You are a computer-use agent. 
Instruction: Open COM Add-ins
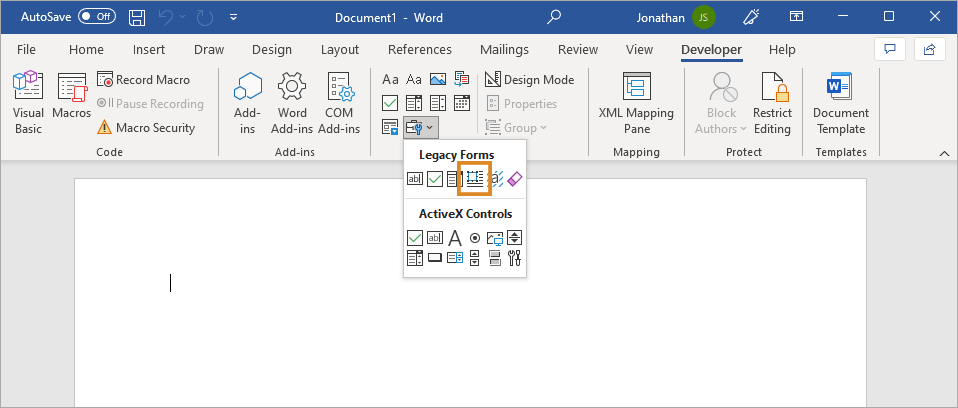339,103
